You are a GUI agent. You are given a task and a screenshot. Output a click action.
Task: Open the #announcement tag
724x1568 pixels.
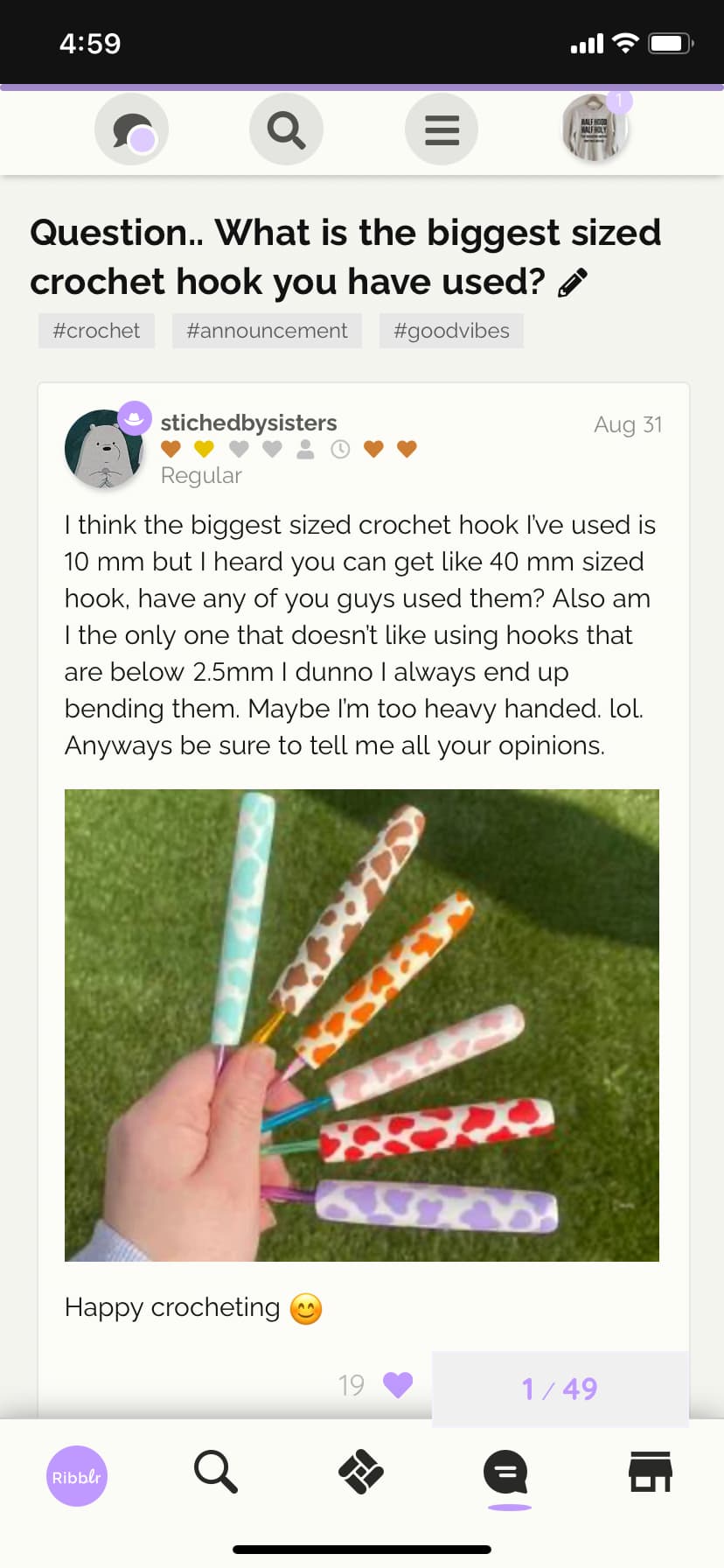click(267, 331)
